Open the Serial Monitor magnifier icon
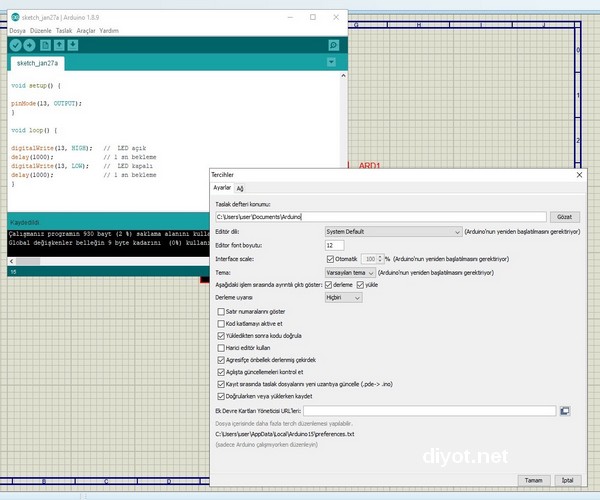 pyautogui.click(x=334, y=46)
